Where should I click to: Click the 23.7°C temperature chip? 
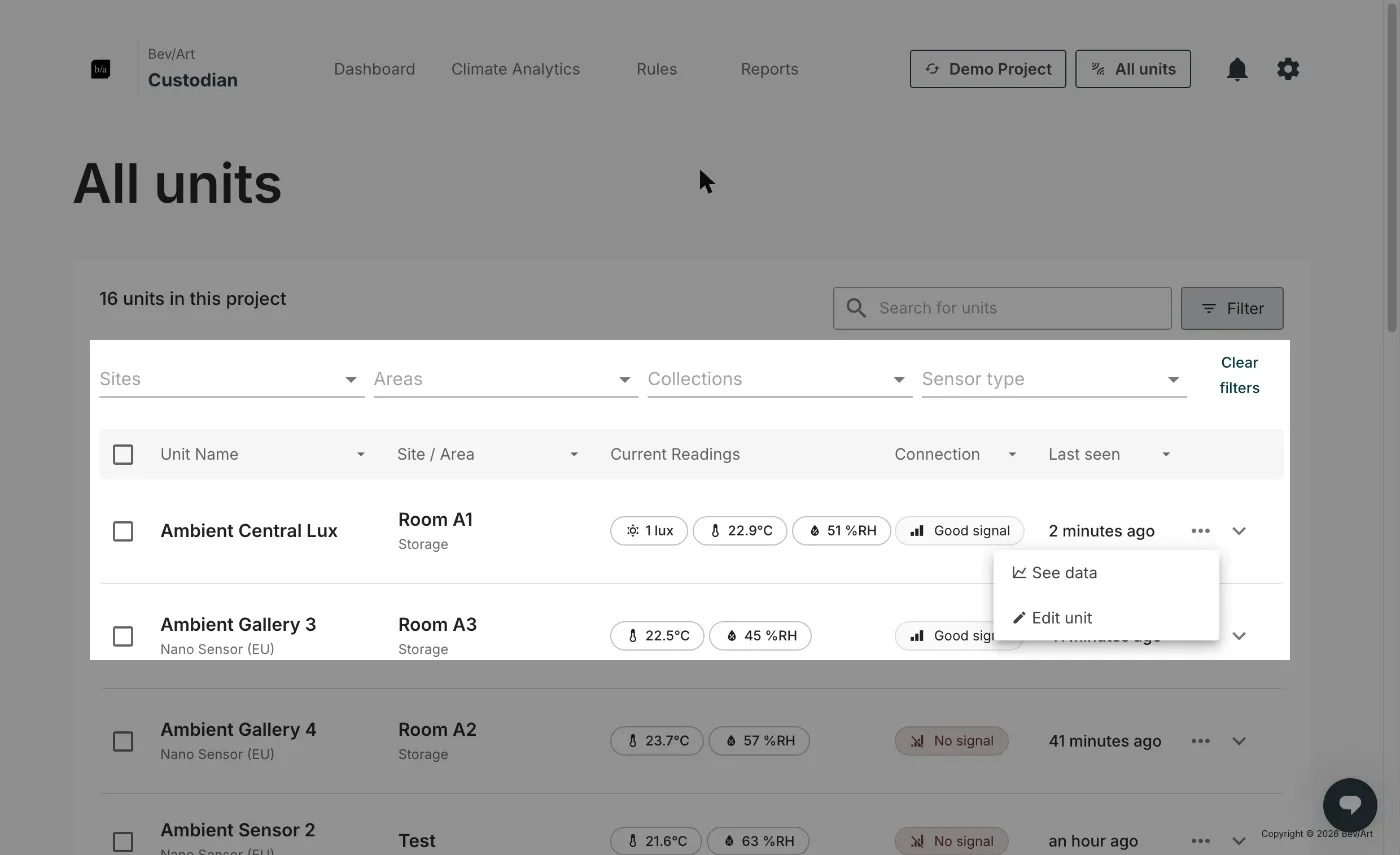[x=657, y=741]
